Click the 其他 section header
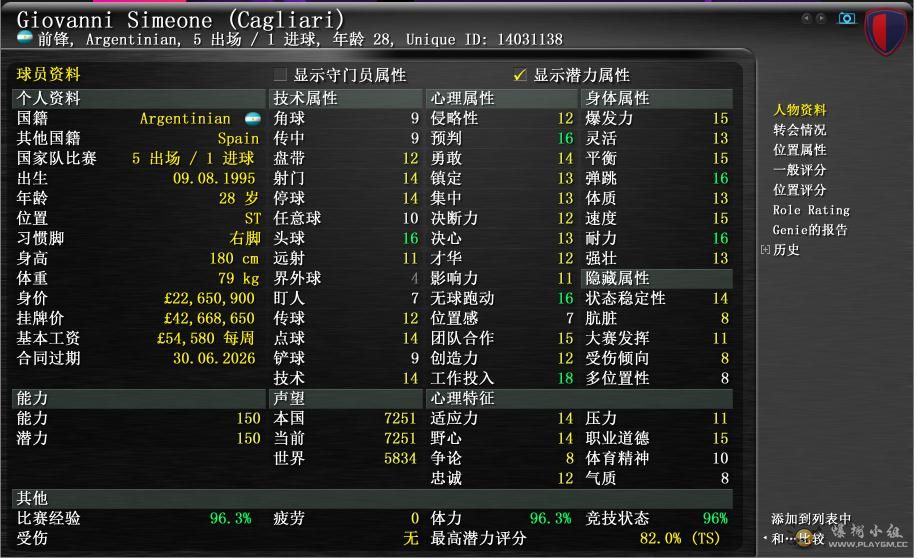 click(372, 498)
